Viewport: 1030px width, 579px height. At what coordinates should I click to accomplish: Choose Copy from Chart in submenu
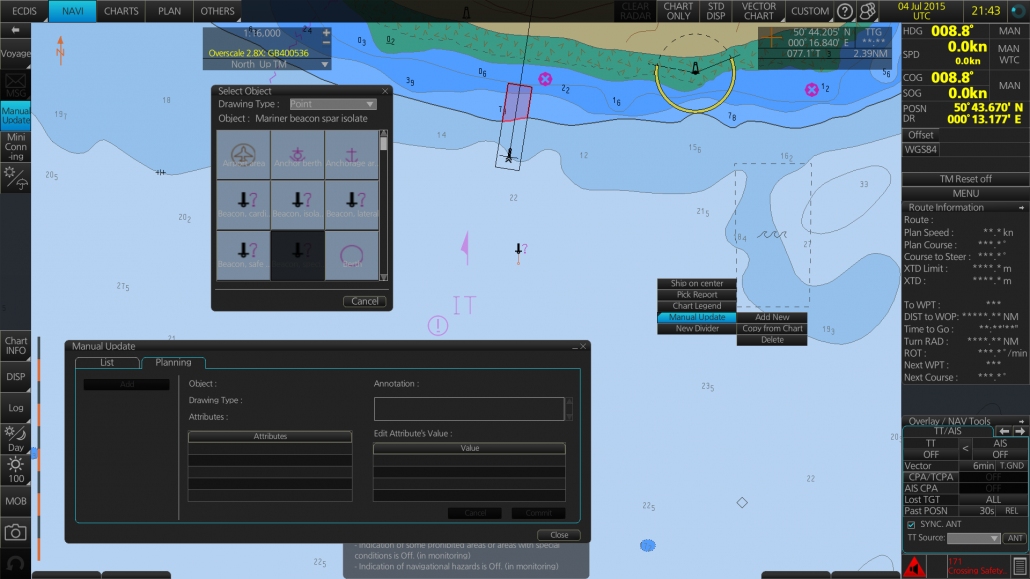click(x=772, y=329)
